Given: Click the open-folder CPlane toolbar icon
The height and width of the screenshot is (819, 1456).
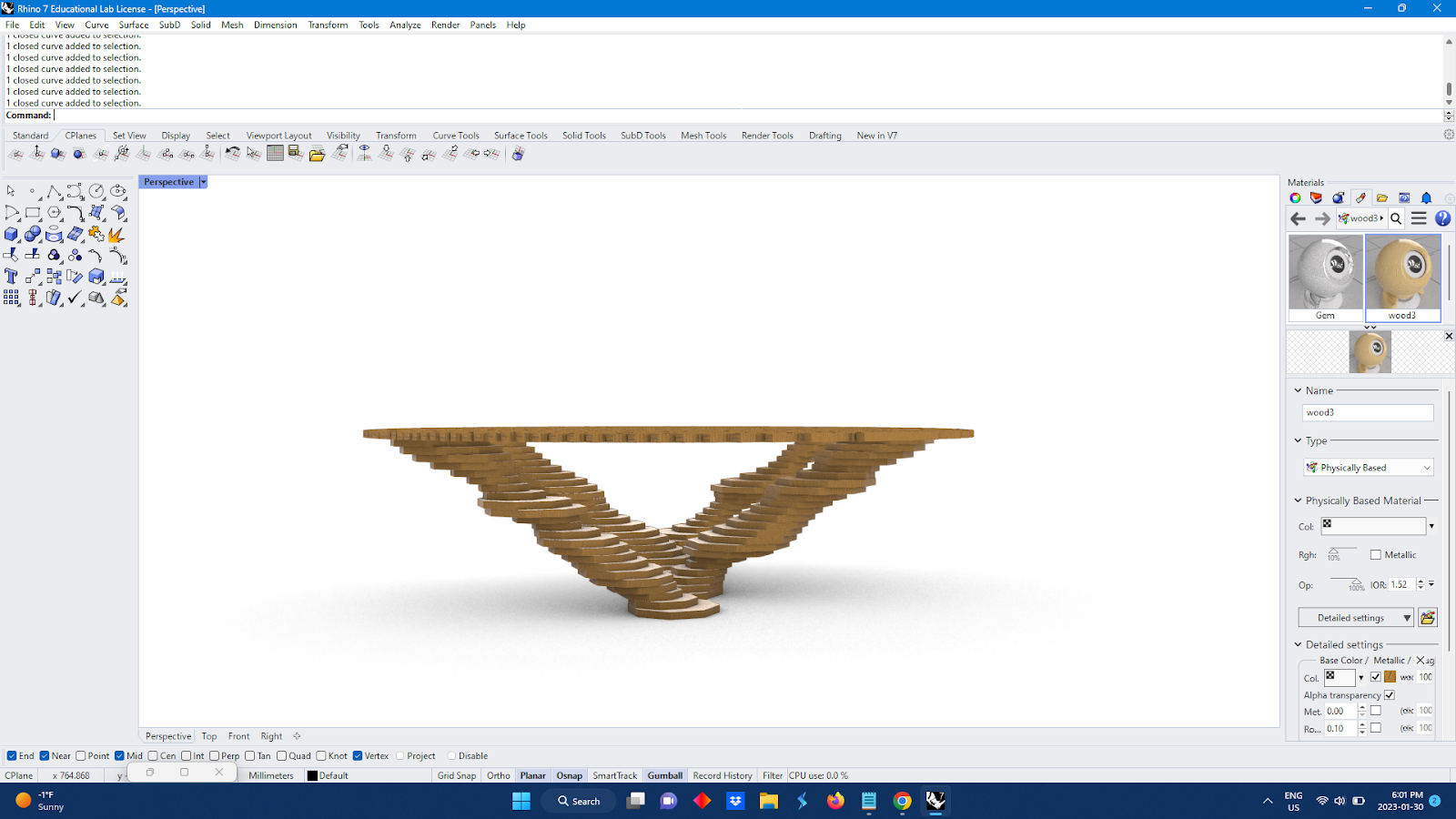Looking at the screenshot, I should pos(317,154).
